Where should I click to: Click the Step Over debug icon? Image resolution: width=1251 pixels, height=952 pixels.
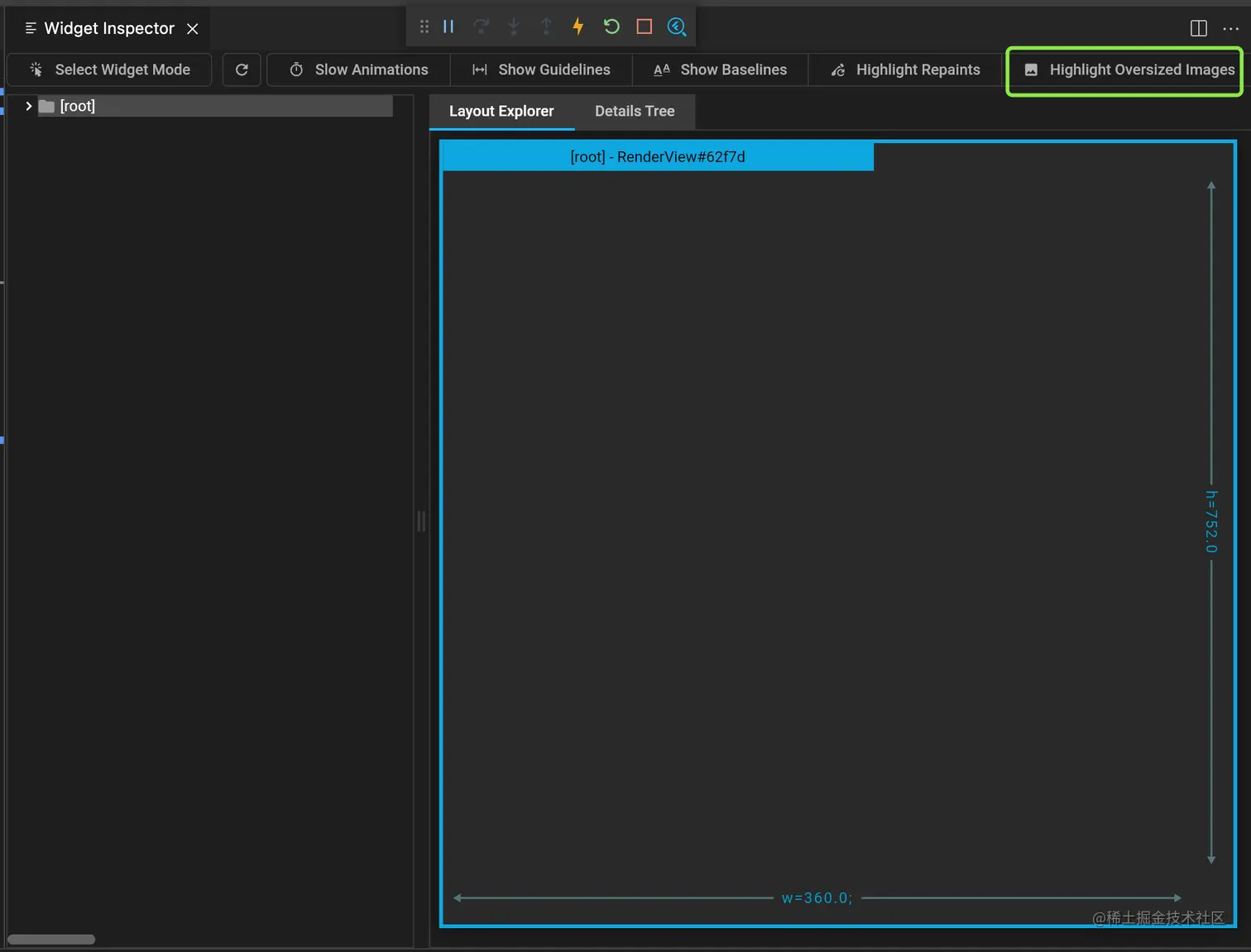click(481, 26)
